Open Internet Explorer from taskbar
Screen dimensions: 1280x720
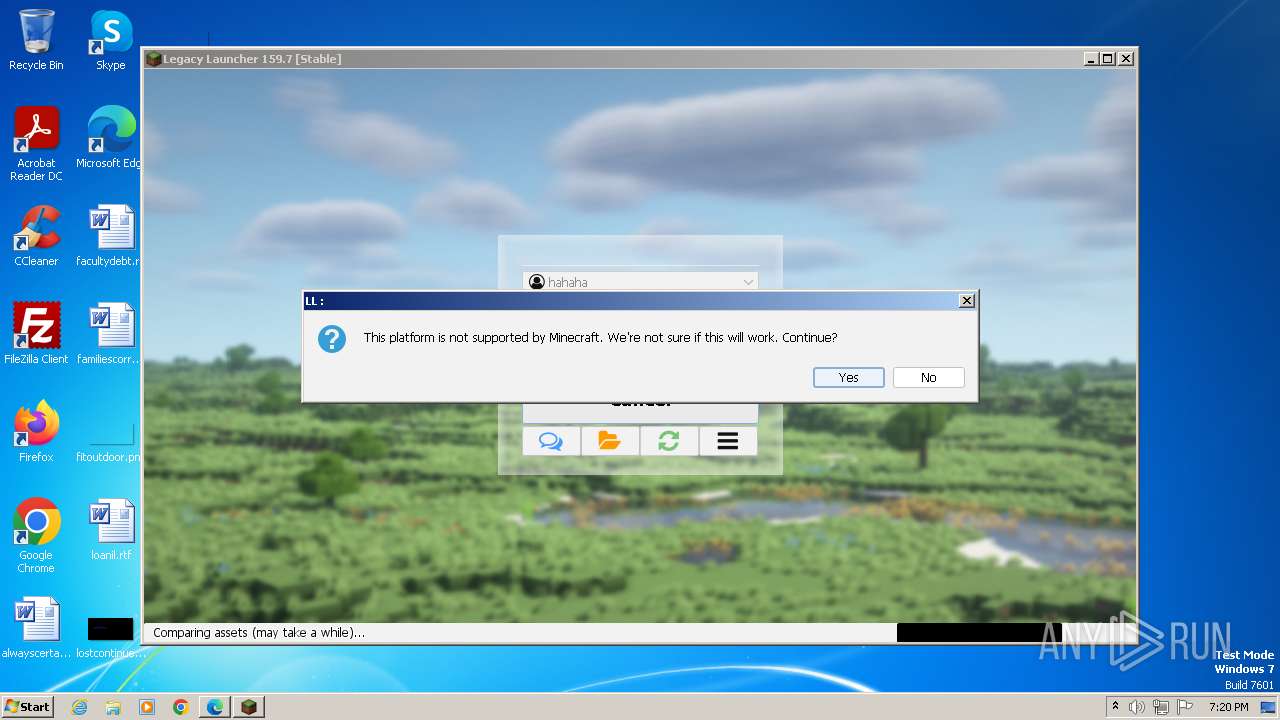pyautogui.click(x=80, y=707)
